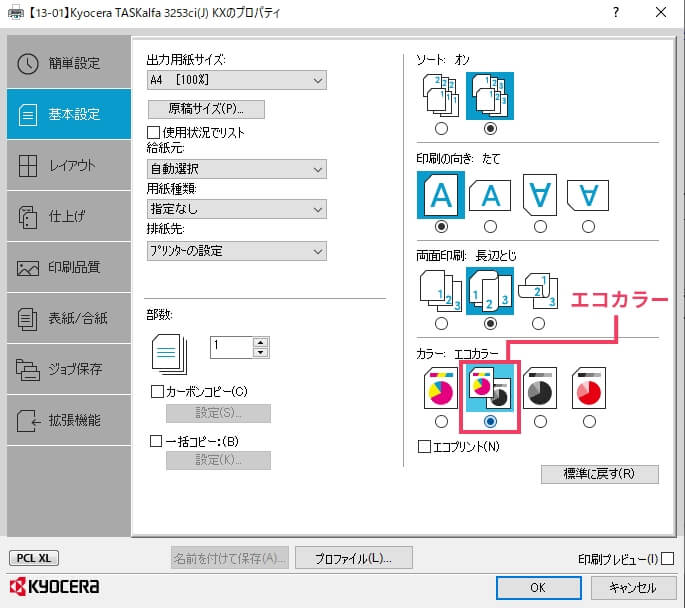685x608 pixels.
Task: Select the collate off icon
Action: (x=441, y=96)
